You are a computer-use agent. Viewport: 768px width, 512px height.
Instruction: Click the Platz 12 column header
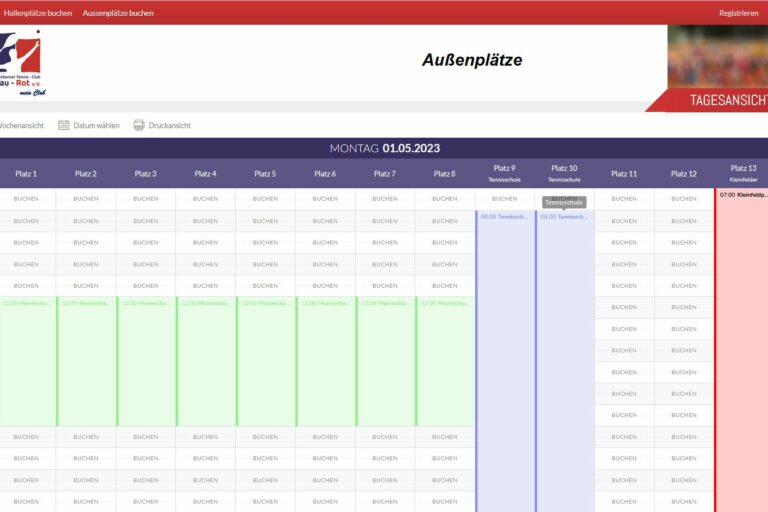coord(684,174)
